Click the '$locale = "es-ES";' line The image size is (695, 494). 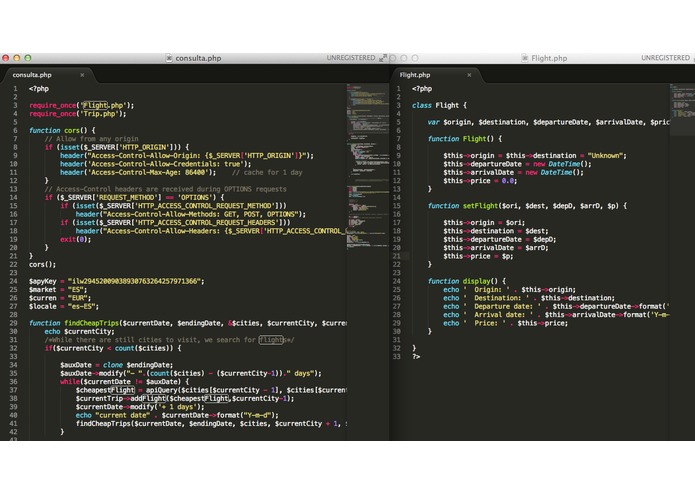tap(64, 307)
